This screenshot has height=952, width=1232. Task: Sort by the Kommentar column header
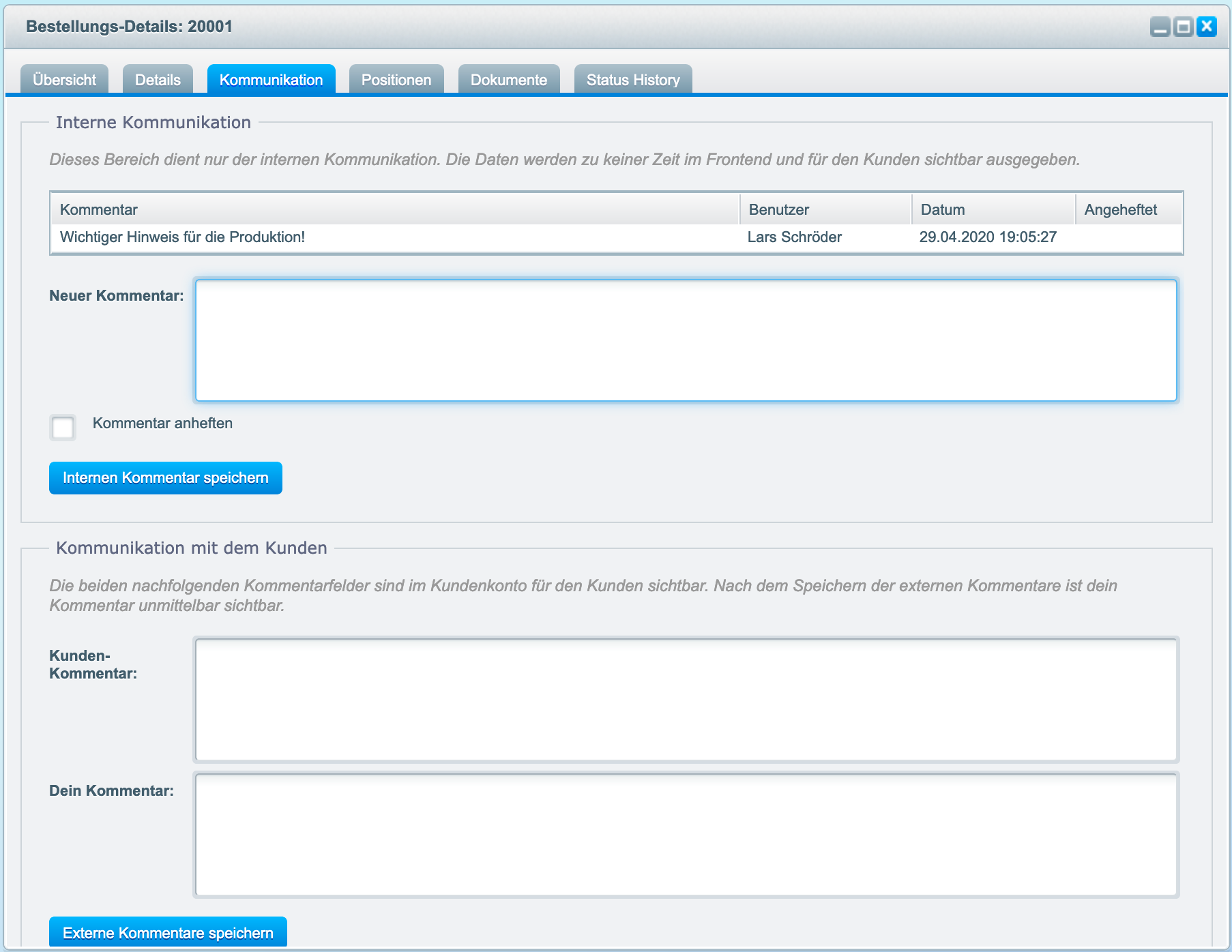point(396,209)
